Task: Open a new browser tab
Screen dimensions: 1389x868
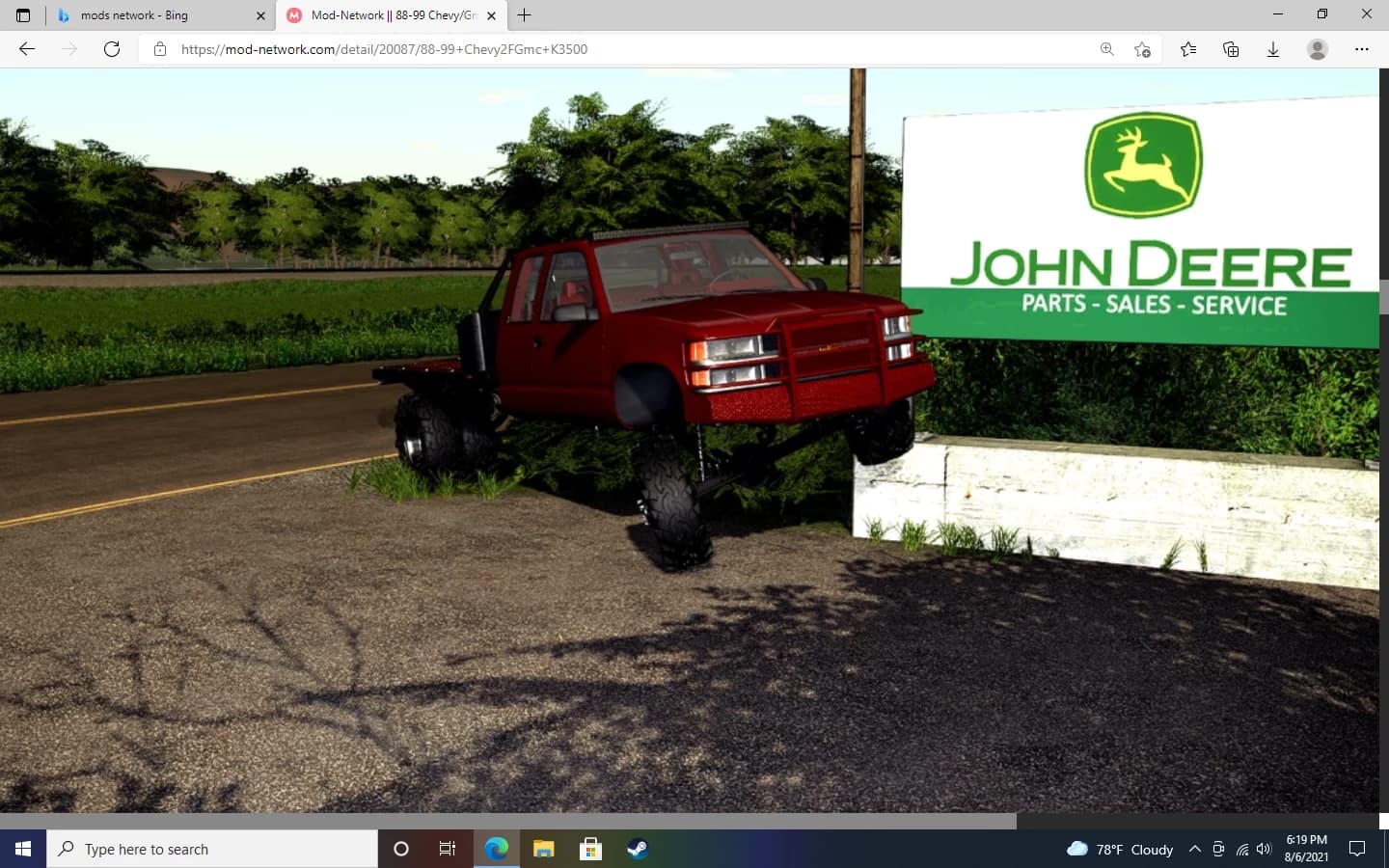Action: point(525,15)
